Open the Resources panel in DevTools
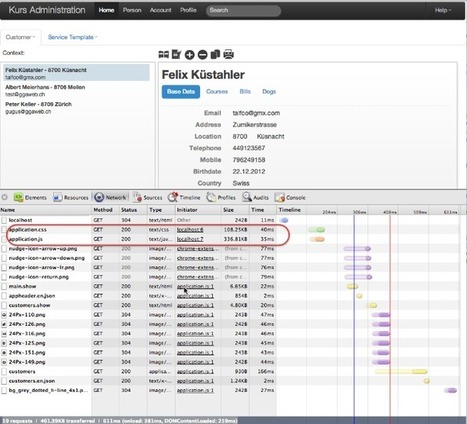 [71, 197]
